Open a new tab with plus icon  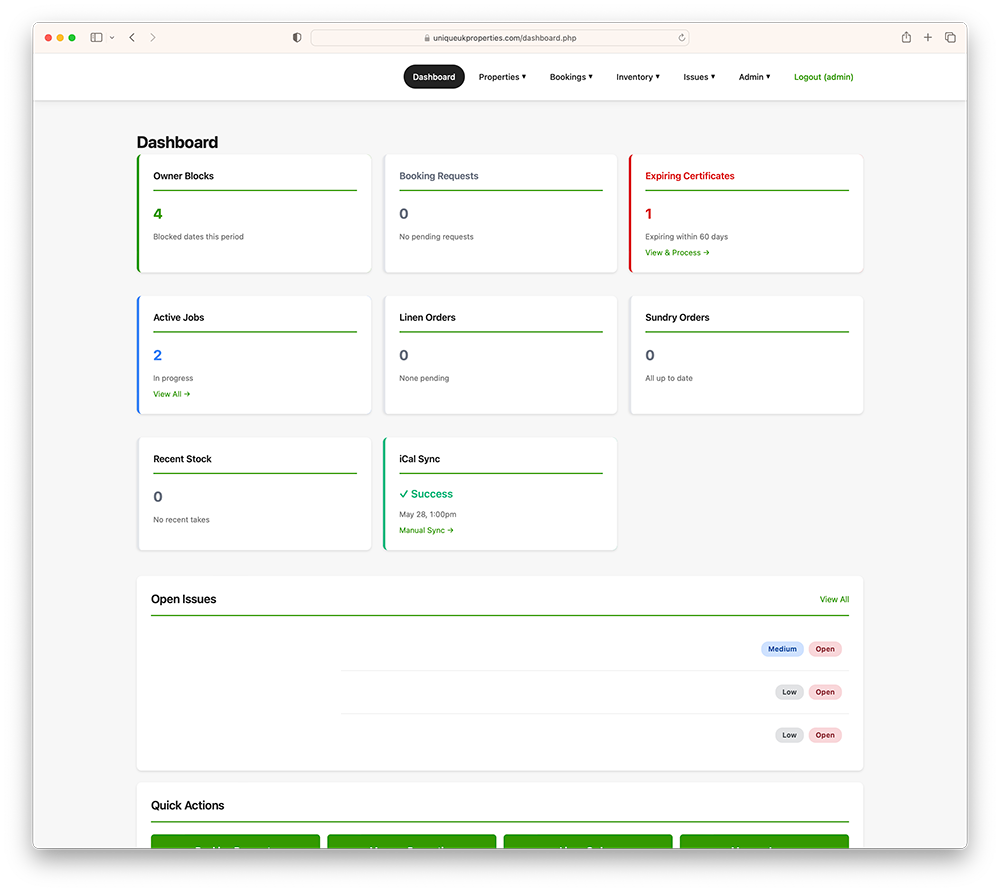[x=928, y=38]
